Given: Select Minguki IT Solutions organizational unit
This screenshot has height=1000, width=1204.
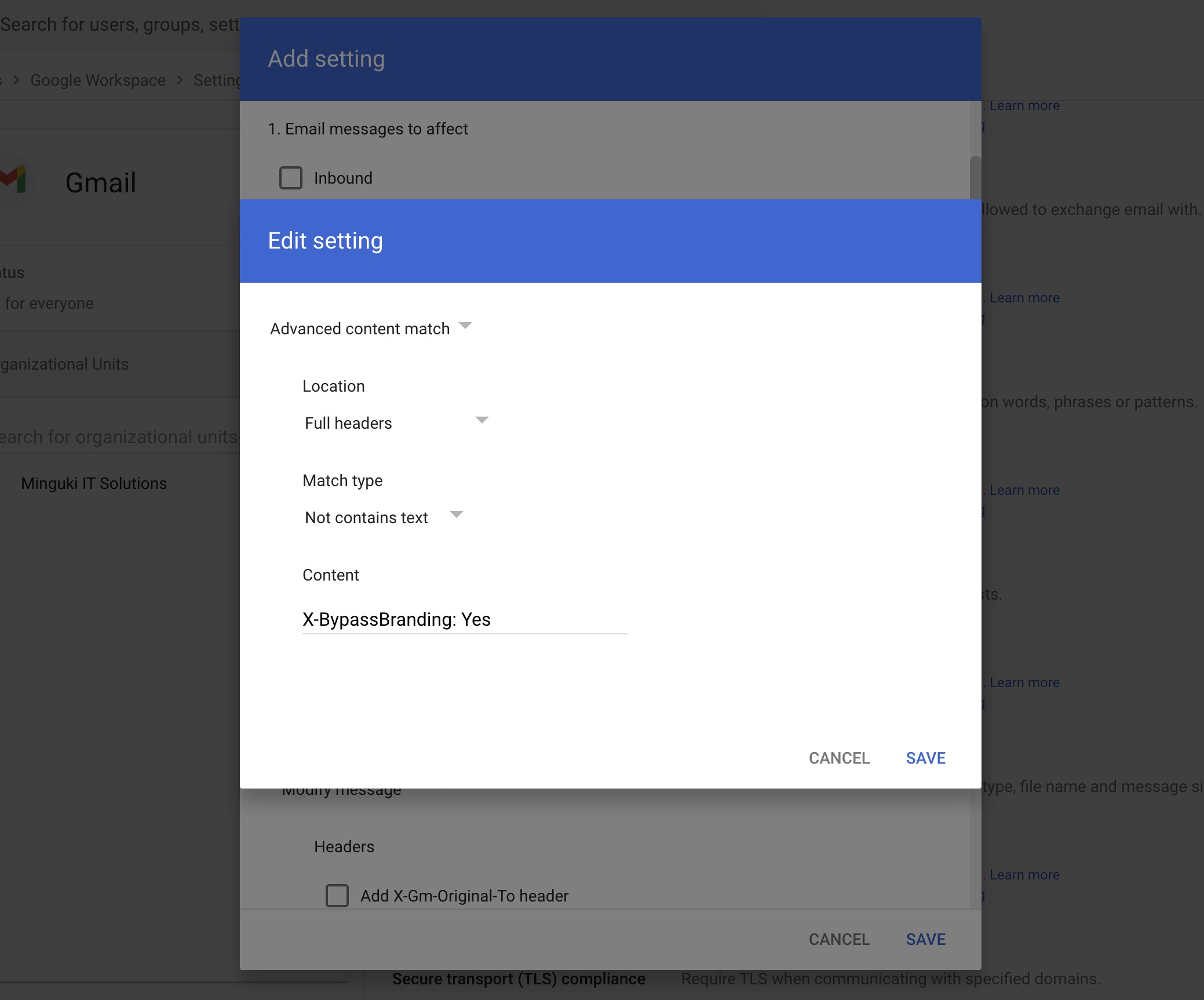Looking at the screenshot, I should (94, 483).
